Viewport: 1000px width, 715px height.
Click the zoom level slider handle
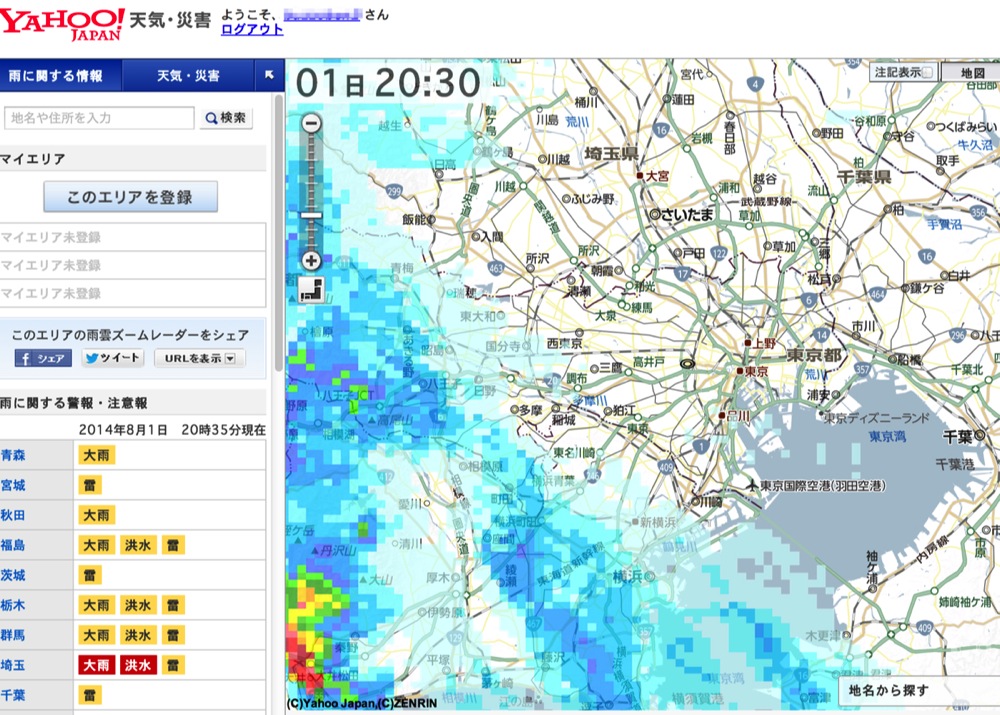point(311,215)
